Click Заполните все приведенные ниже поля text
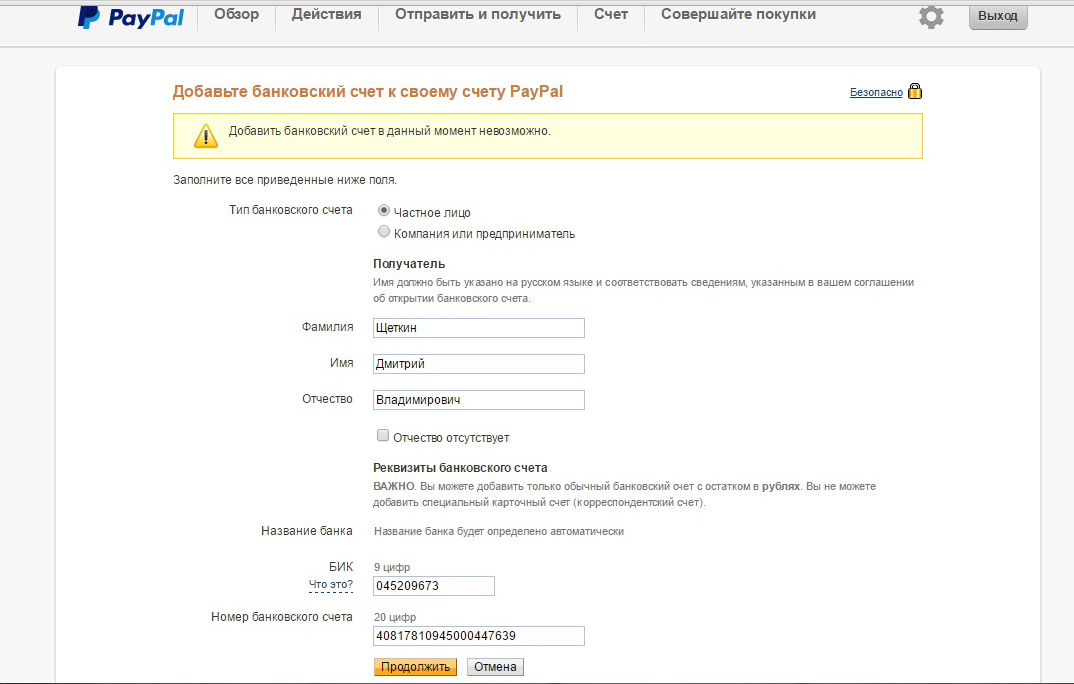The width and height of the screenshot is (1074, 684). (x=285, y=180)
